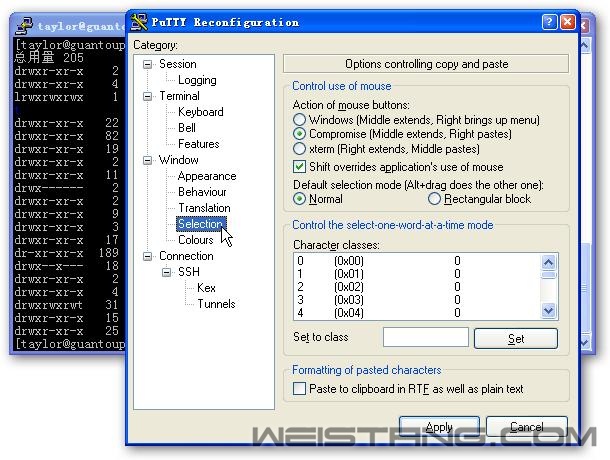Select character class row 2 (0x02)
This screenshot has width=610, height=460.
pos(417,287)
